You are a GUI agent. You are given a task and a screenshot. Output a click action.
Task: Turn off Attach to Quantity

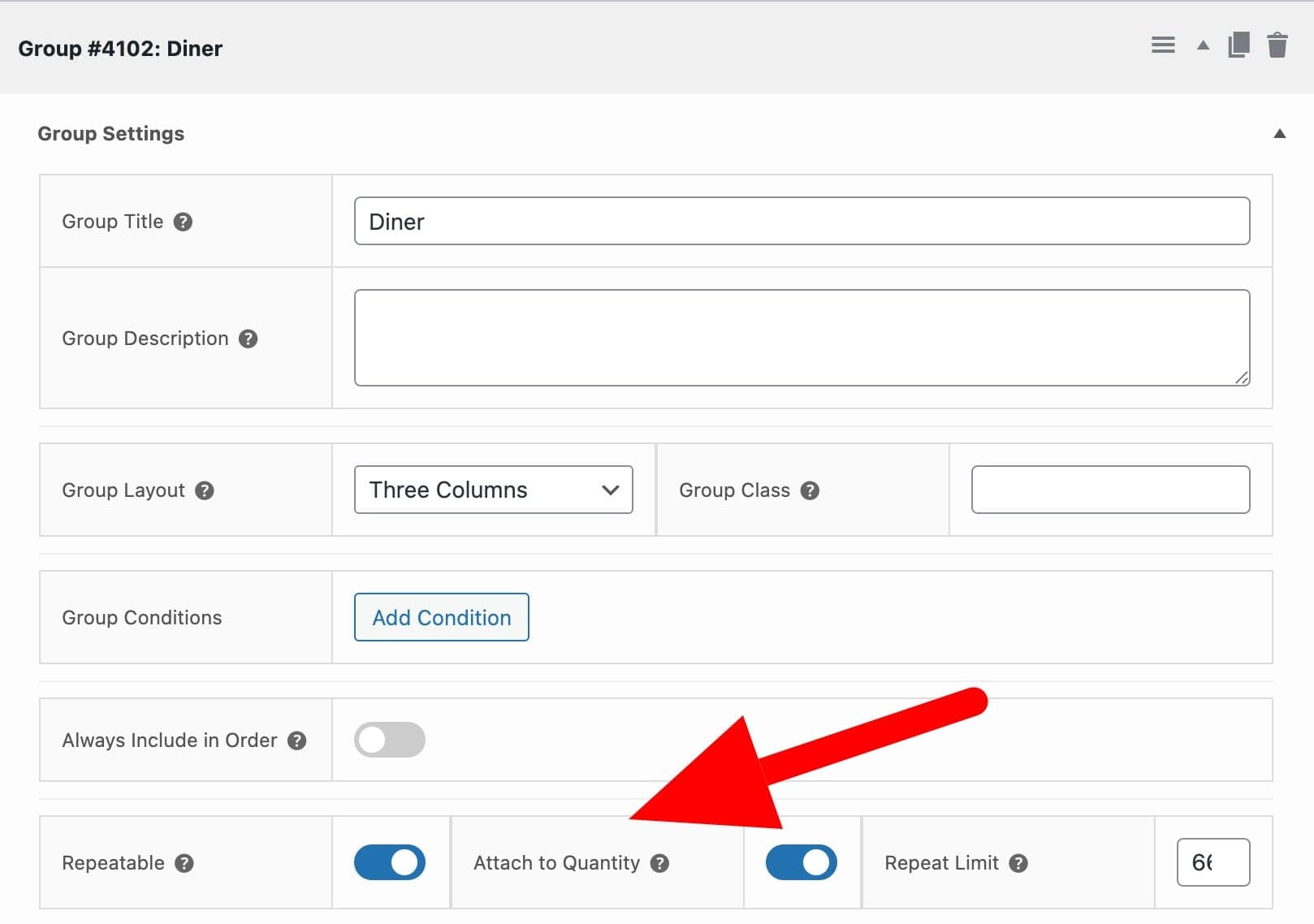point(802,862)
